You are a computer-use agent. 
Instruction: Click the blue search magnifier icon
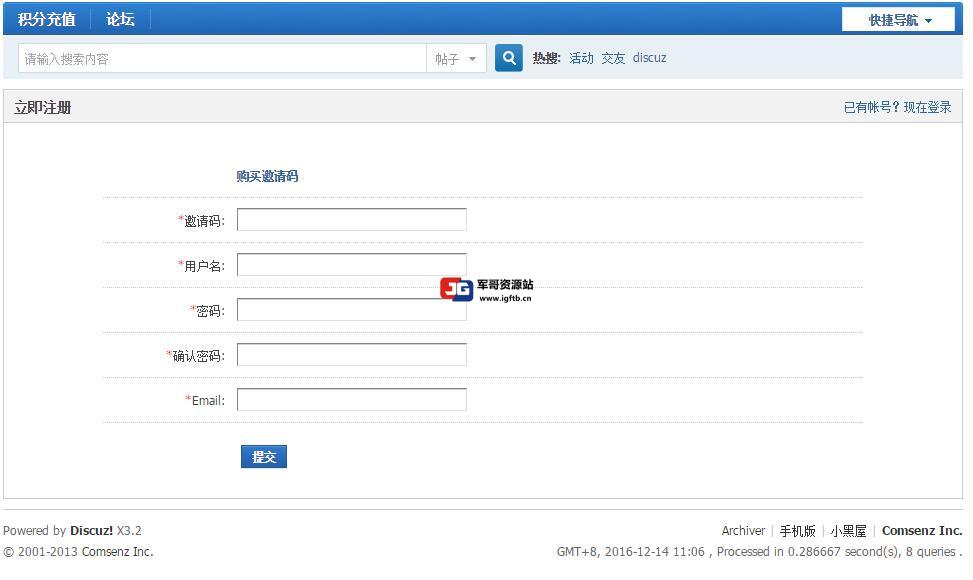pos(509,58)
